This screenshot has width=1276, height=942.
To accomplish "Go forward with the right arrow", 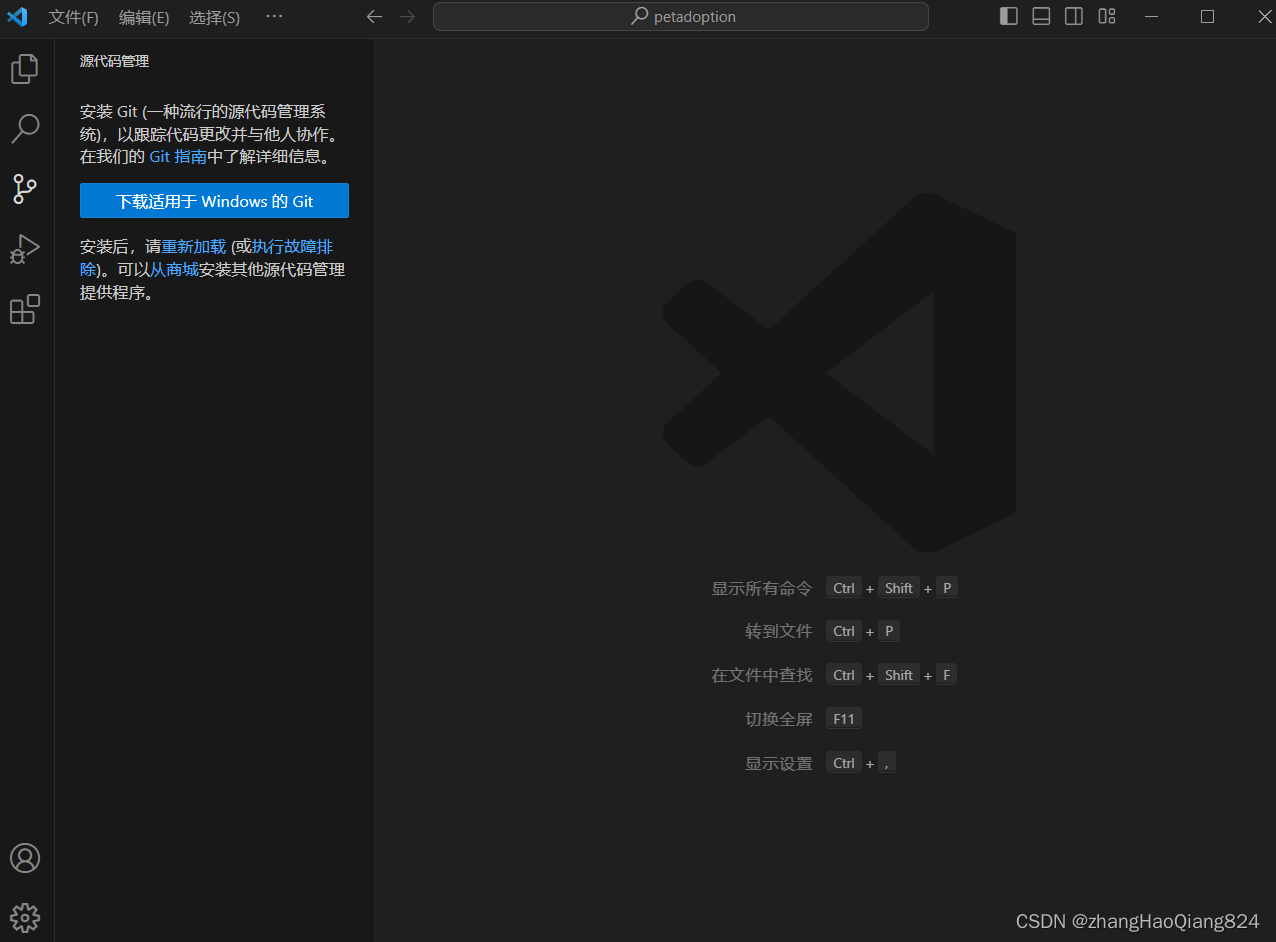I will tap(406, 17).
